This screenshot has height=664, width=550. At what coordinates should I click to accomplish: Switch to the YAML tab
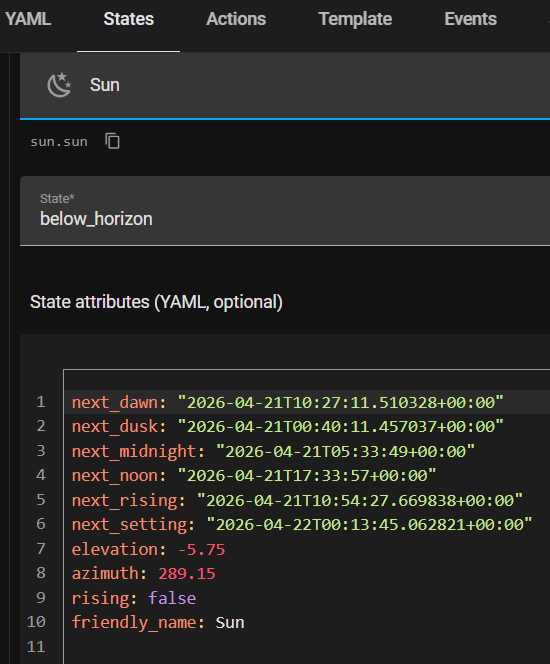pos(28,19)
